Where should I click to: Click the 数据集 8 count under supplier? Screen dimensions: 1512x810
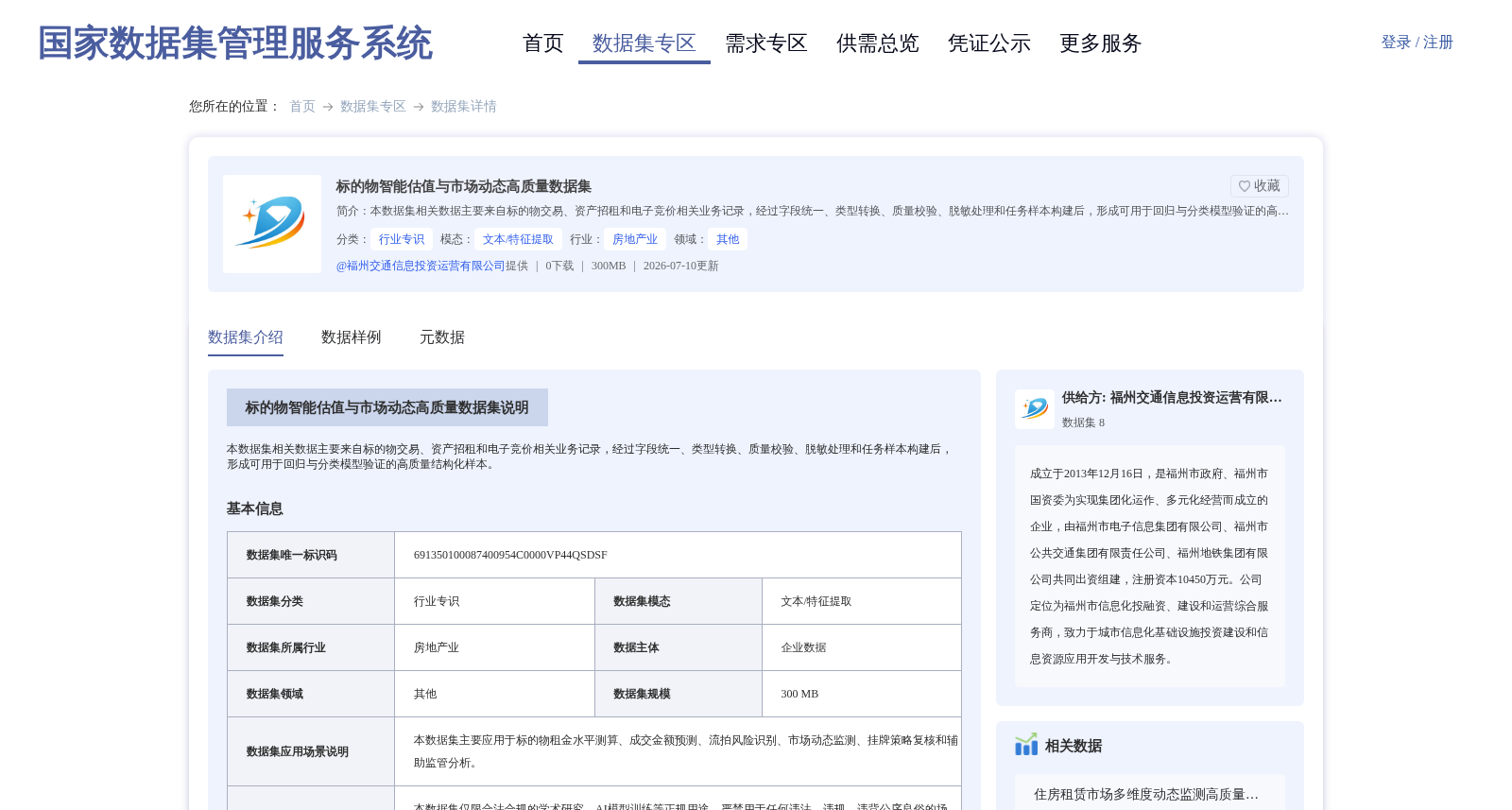pyautogui.click(x=1083, y=422)
